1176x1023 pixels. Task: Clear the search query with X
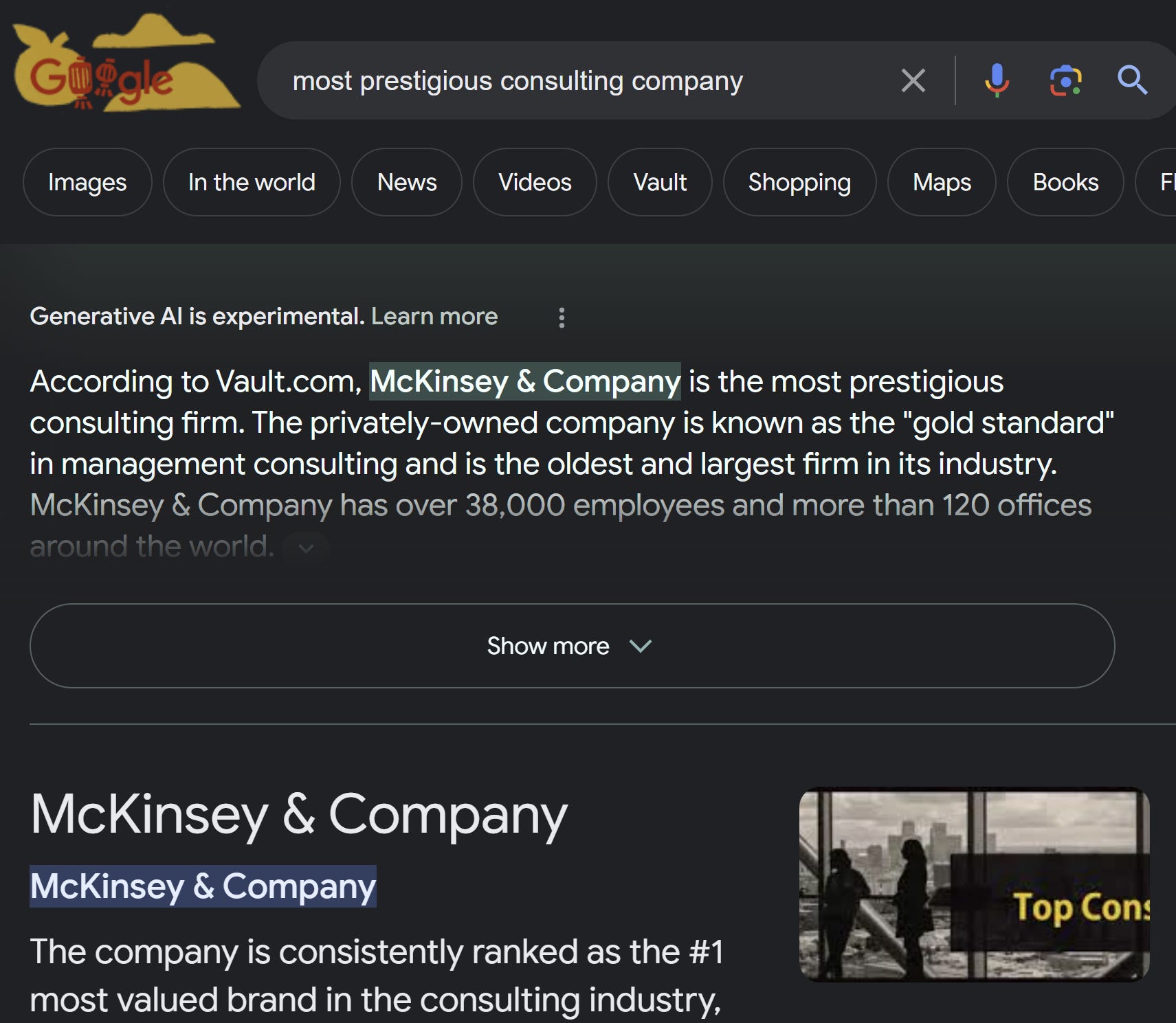click(x=913, y=80)
